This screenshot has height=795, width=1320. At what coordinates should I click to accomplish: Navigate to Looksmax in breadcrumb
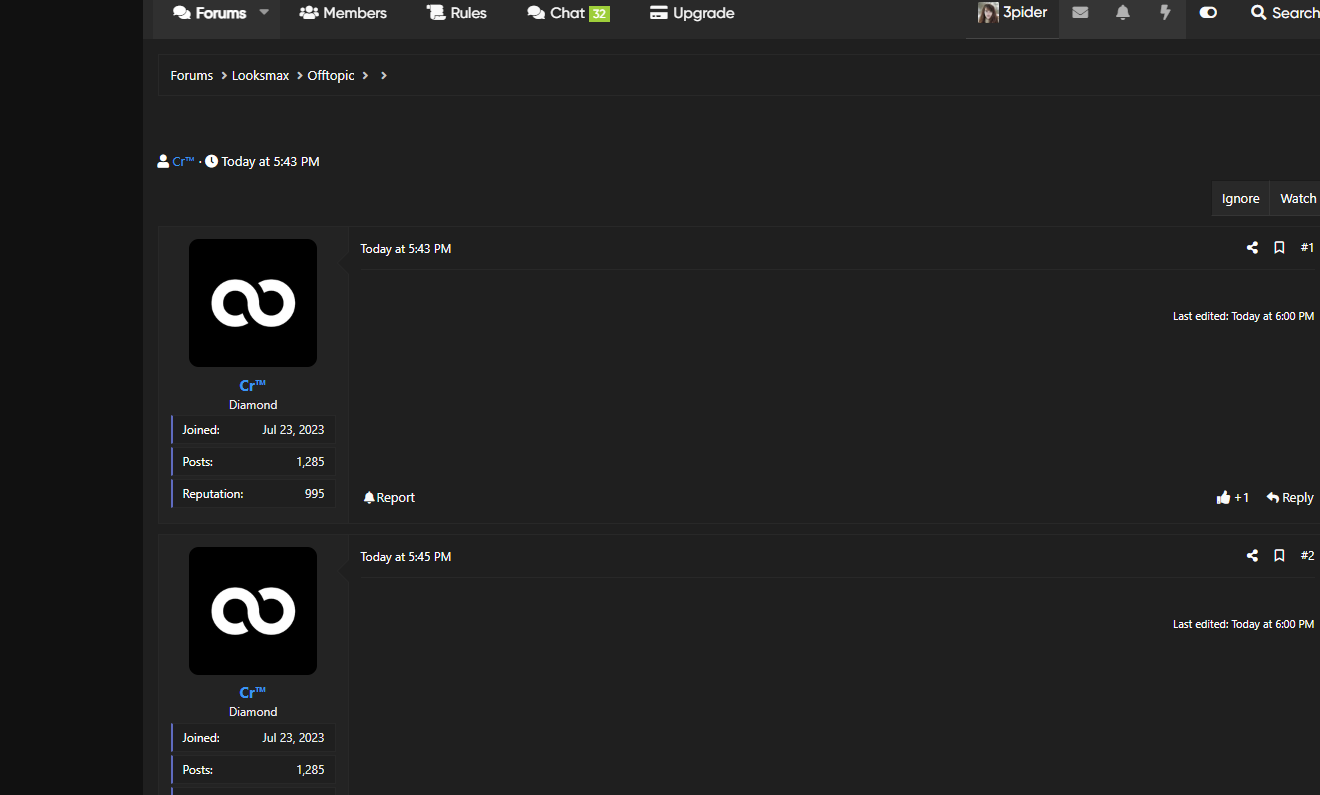click(260, 76)
